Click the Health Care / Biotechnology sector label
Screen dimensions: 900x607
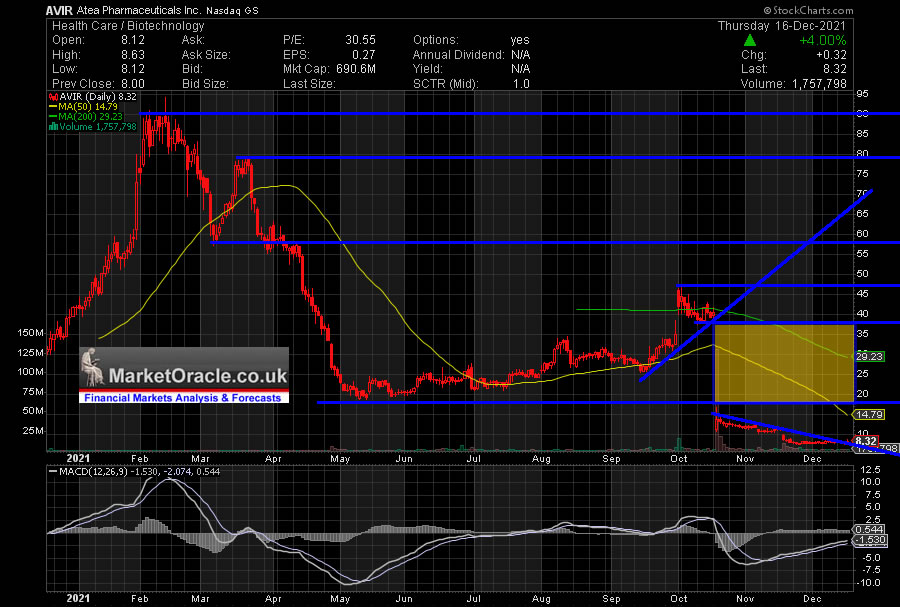click(116, 25)
